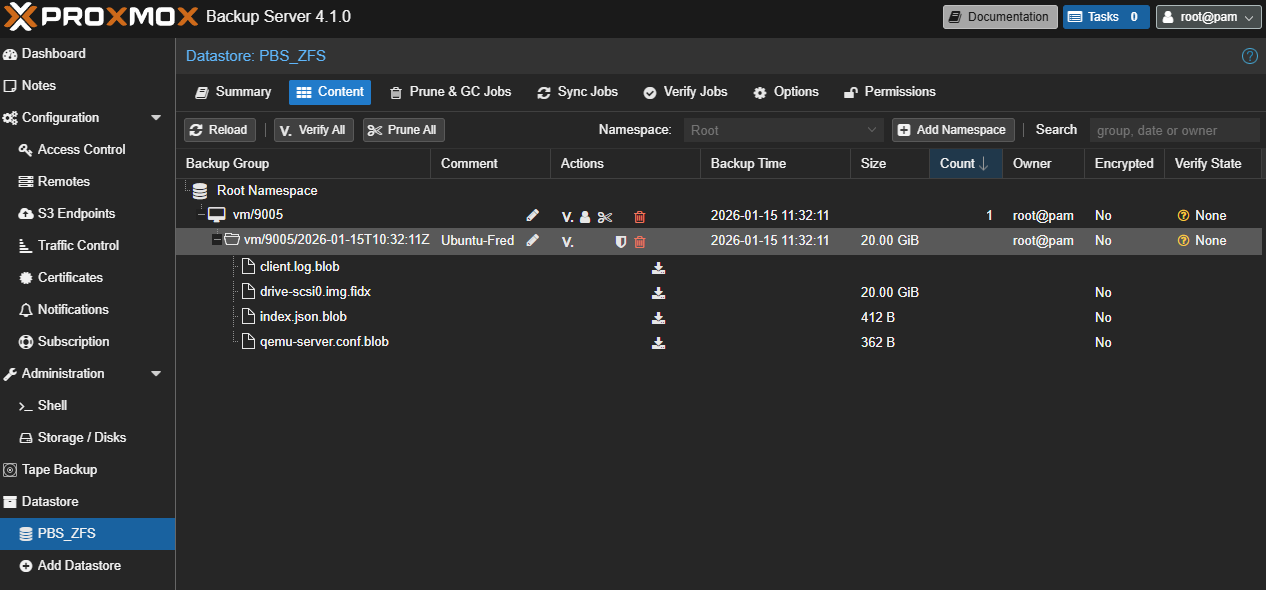The width and height of the screenshot is (1266, 590).
Task: Edit the Ubuntu-Fred snapshot comment via pencil icon
Action: pos(533,240)
